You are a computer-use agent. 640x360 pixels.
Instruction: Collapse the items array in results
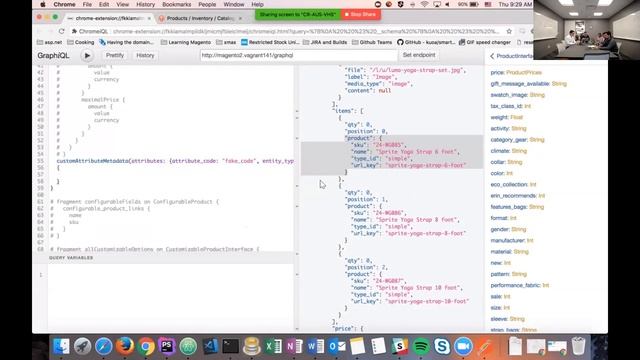(297, 111)
